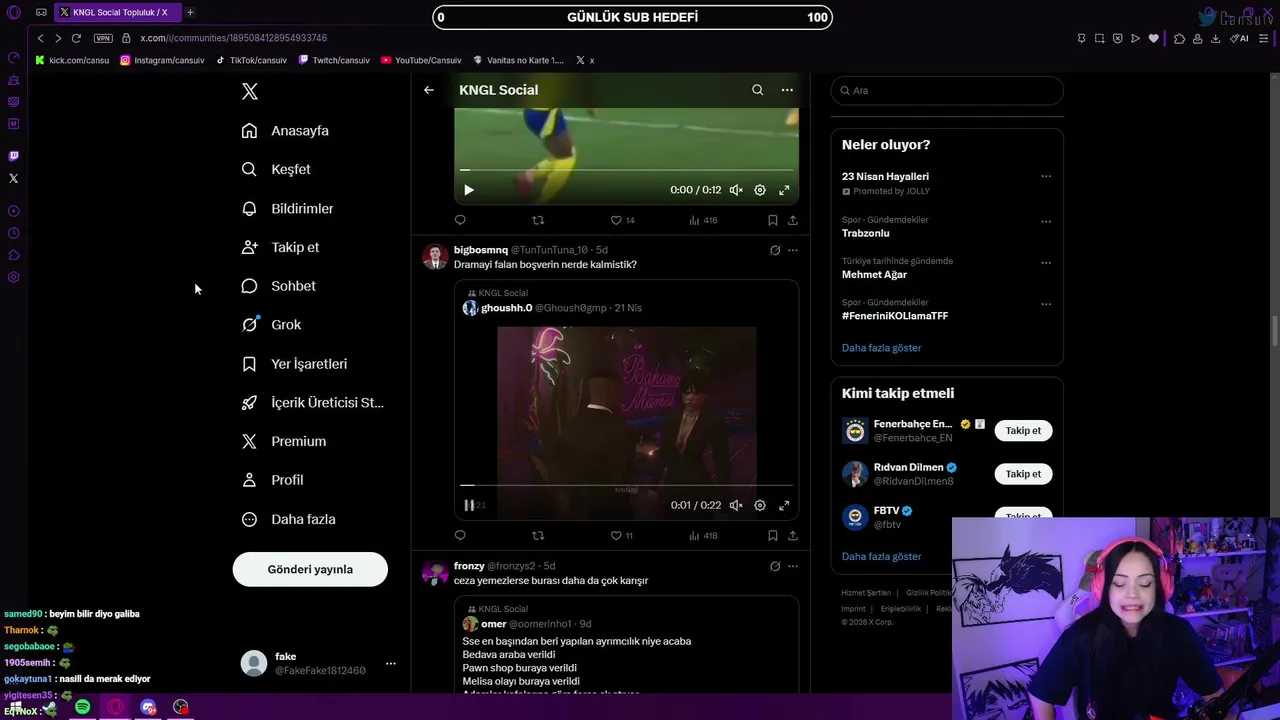1280x720 pixels.
Task: Repost bigbosmnq's post
Action: 538,536
